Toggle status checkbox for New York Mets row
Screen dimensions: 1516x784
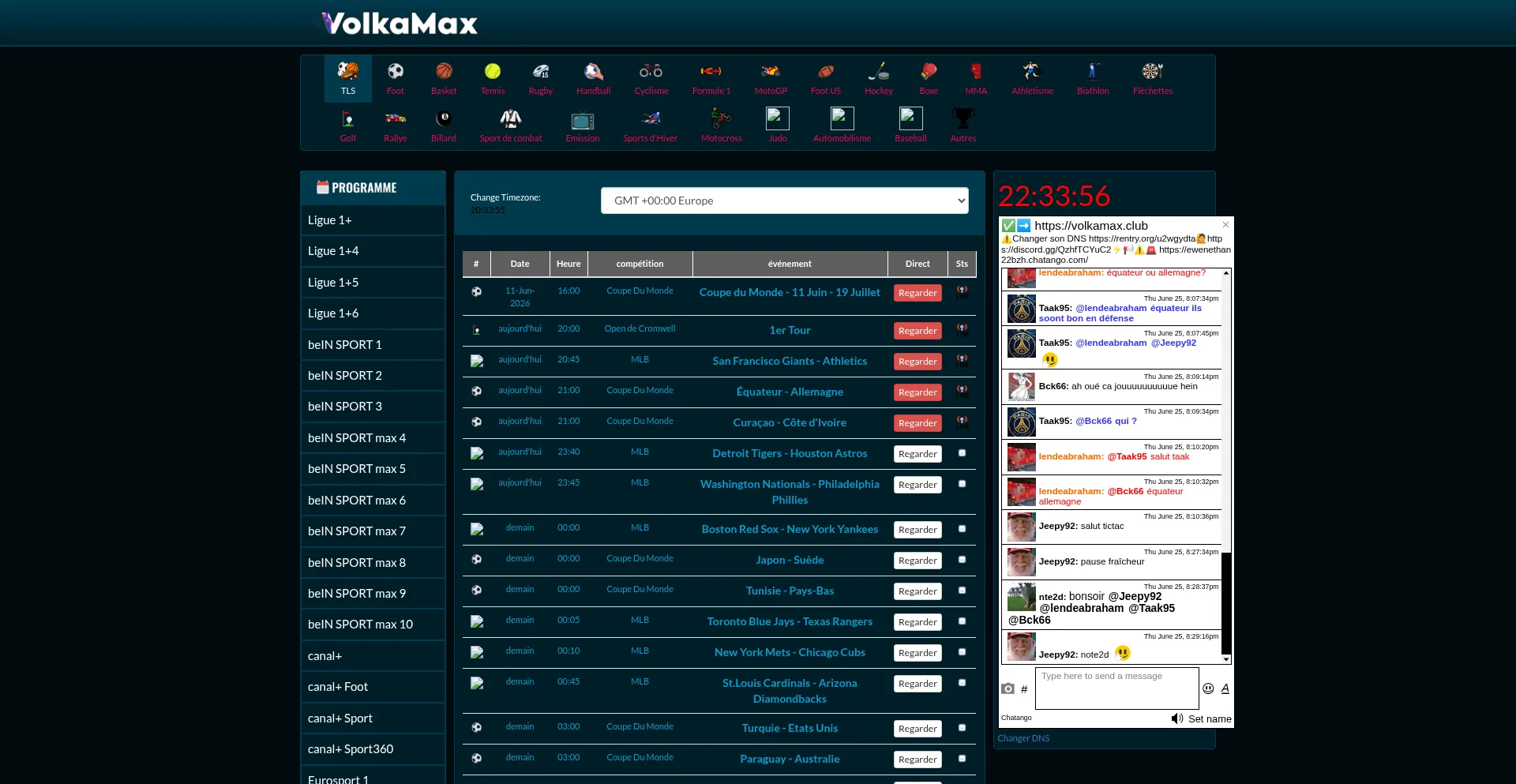tap(962, 652)
